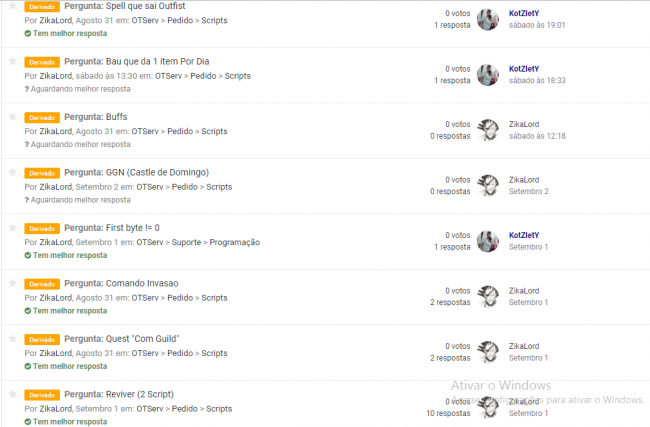The height and width of the screenshot is (427, 650).
Task: Toggle star on 'GGN (Castle de Domingo)' topic
Action: pos(12,172)
